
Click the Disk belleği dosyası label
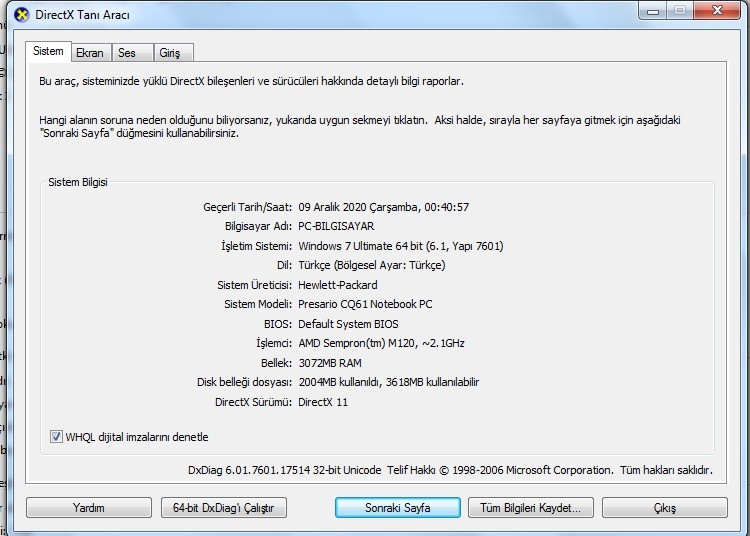coord(244,382)
